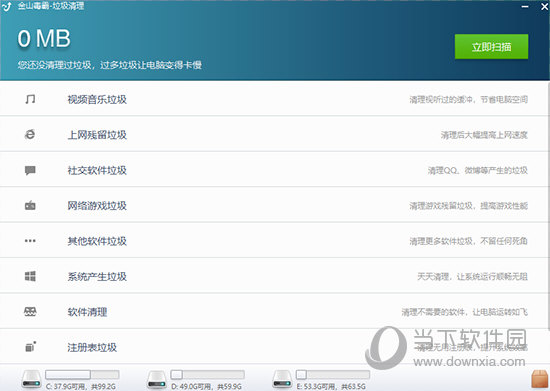Click description 清理游戏残留垃圾，提高游戏性能
The image size is (550, 391).
(469, 206)
